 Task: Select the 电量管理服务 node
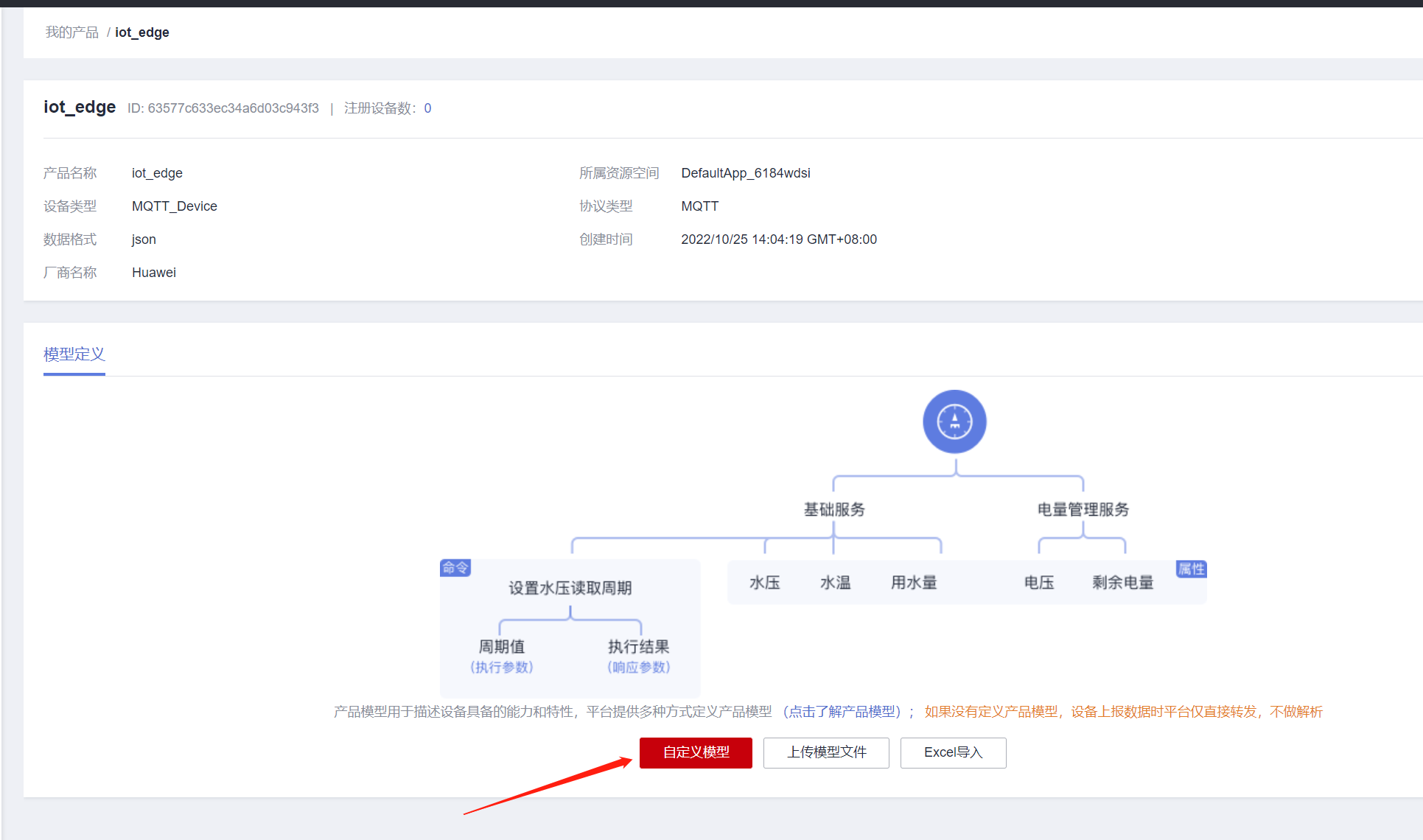[x=1083, y=509]
